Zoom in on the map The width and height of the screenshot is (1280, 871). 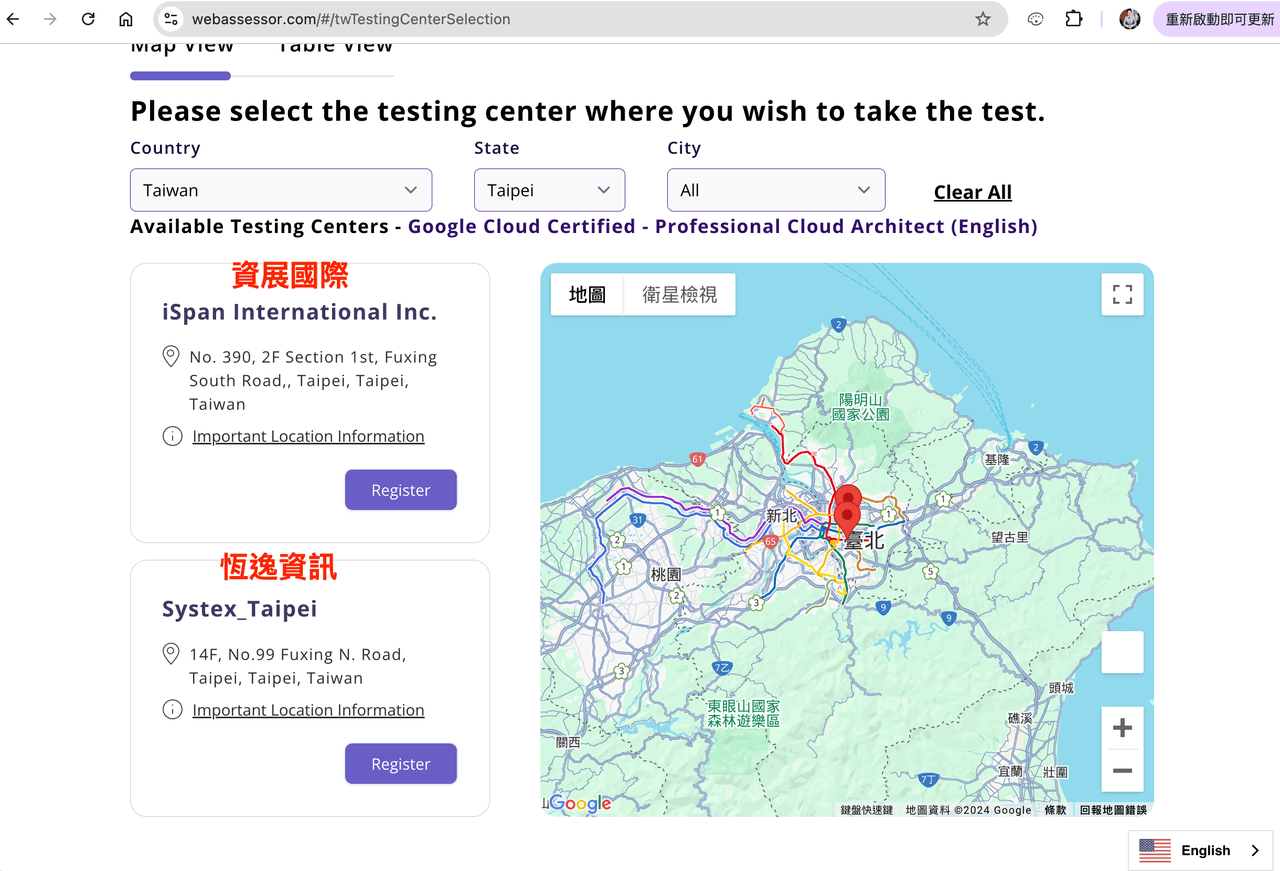(1122, 728)
